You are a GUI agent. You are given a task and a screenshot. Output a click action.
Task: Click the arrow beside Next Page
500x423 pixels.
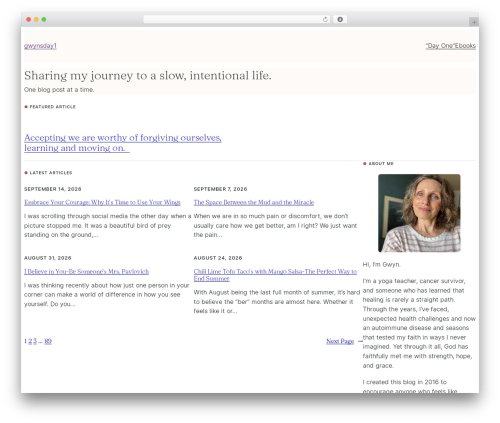pyautogui.click(x=360, y=341)
